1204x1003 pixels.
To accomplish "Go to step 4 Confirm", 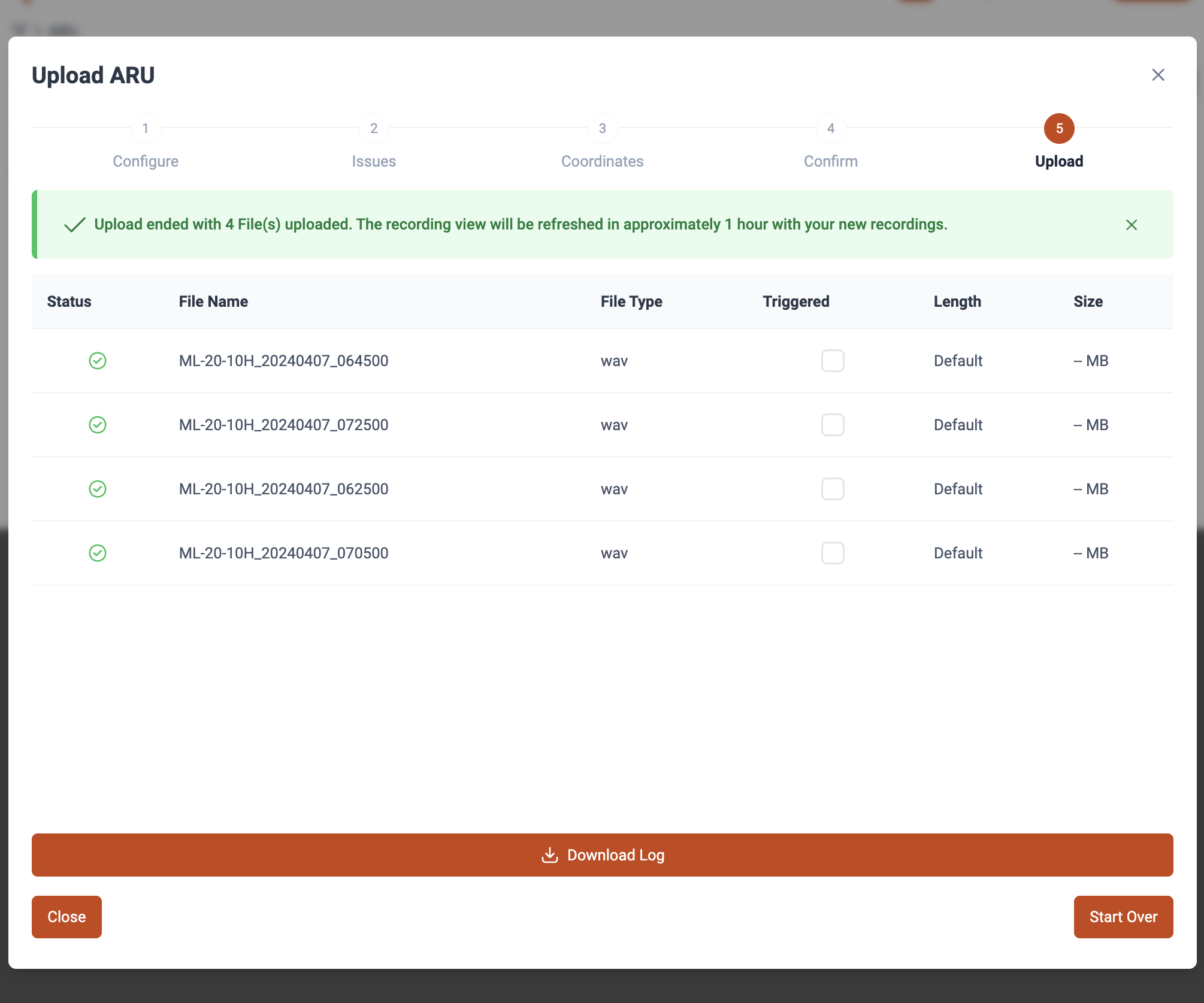I will (831, 128).
